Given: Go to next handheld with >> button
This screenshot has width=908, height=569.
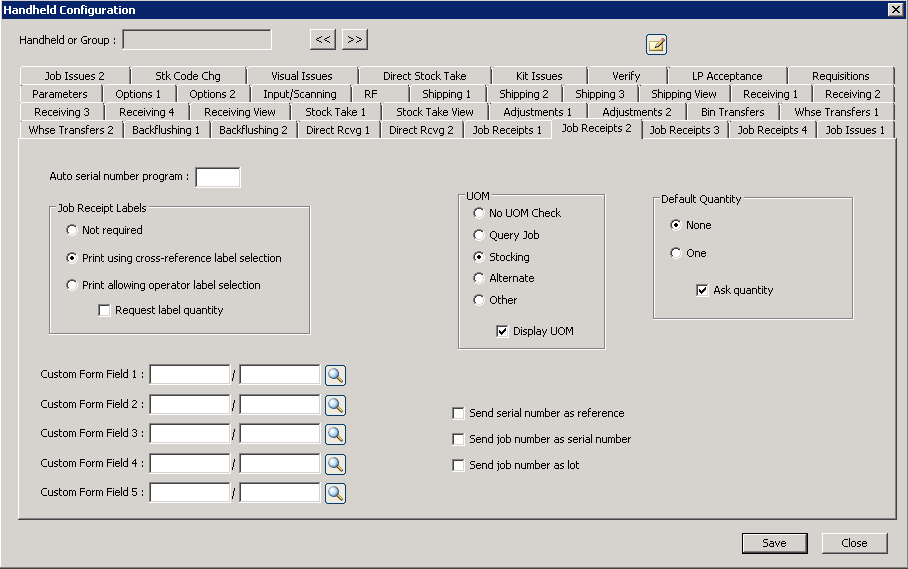Looking at the screenshot, I should (355, 39).
